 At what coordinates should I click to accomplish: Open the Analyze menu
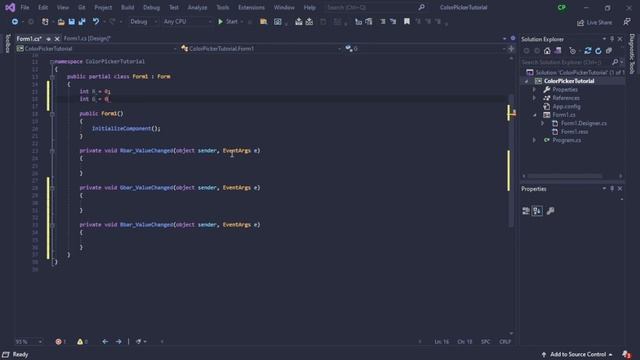(x=197, y=7)
